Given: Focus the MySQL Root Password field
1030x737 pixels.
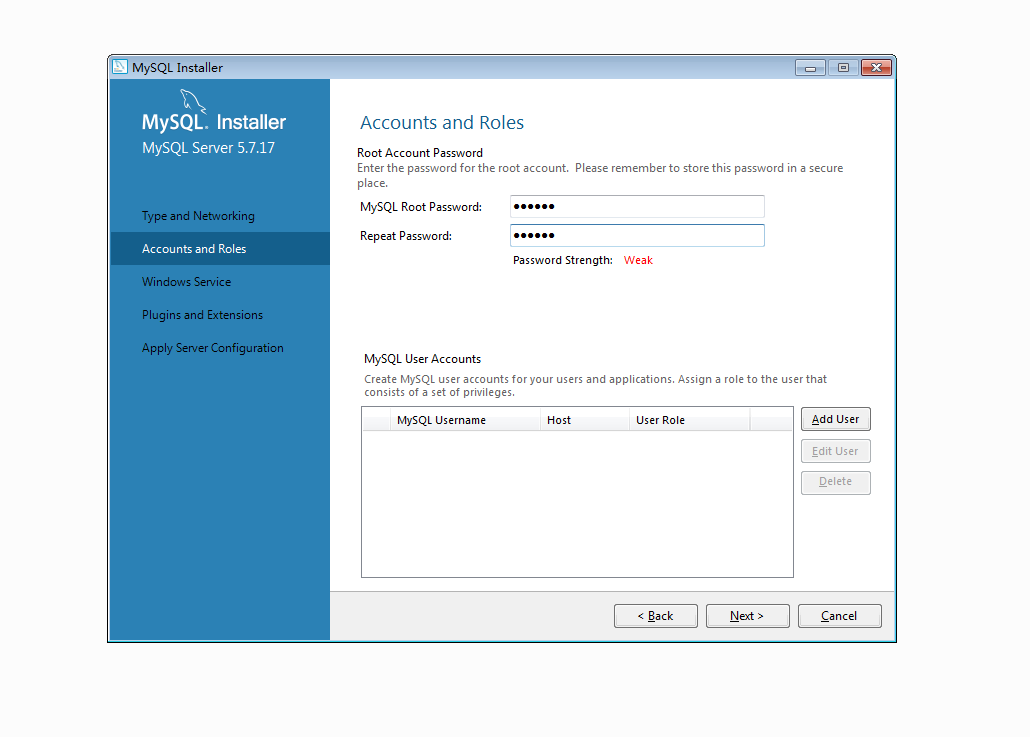Looking at the screenshot, I should [637, 206].
